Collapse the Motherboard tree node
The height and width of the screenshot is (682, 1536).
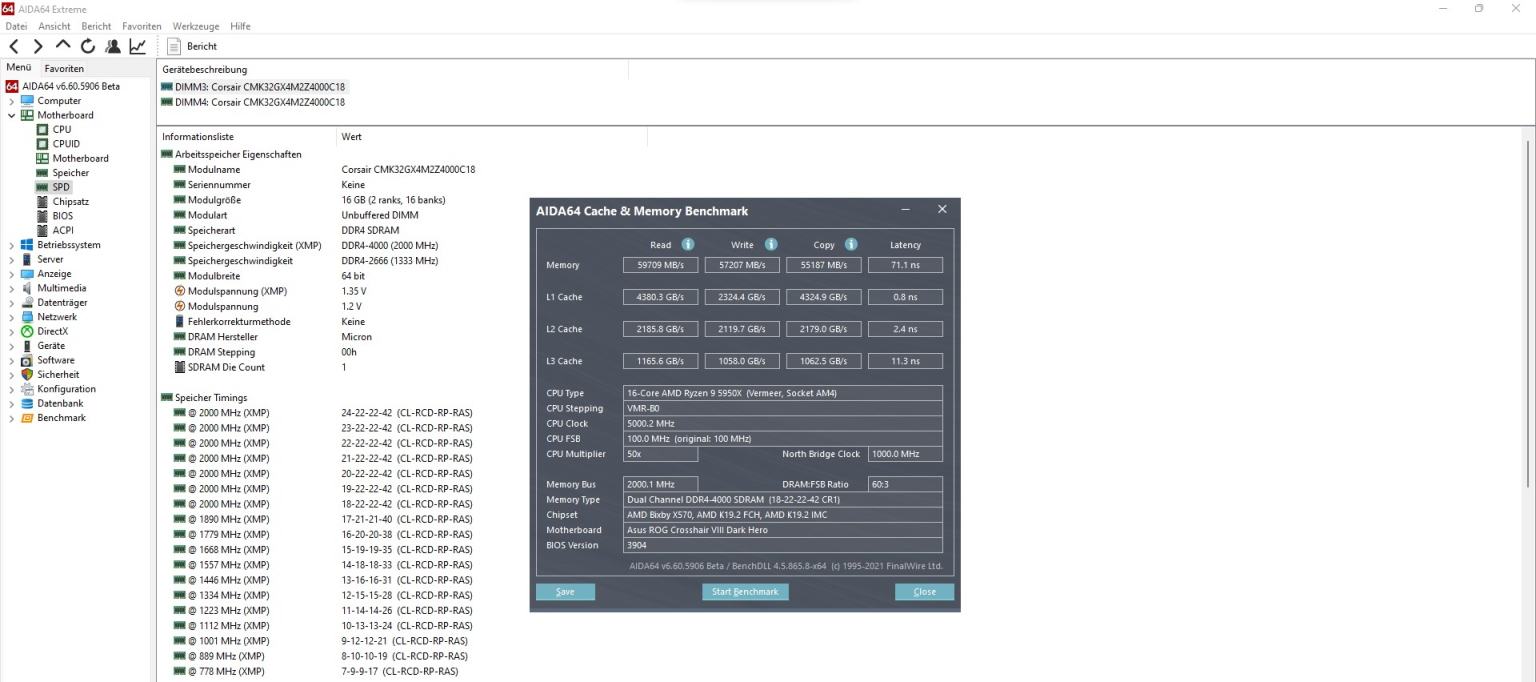coord(12,115)
